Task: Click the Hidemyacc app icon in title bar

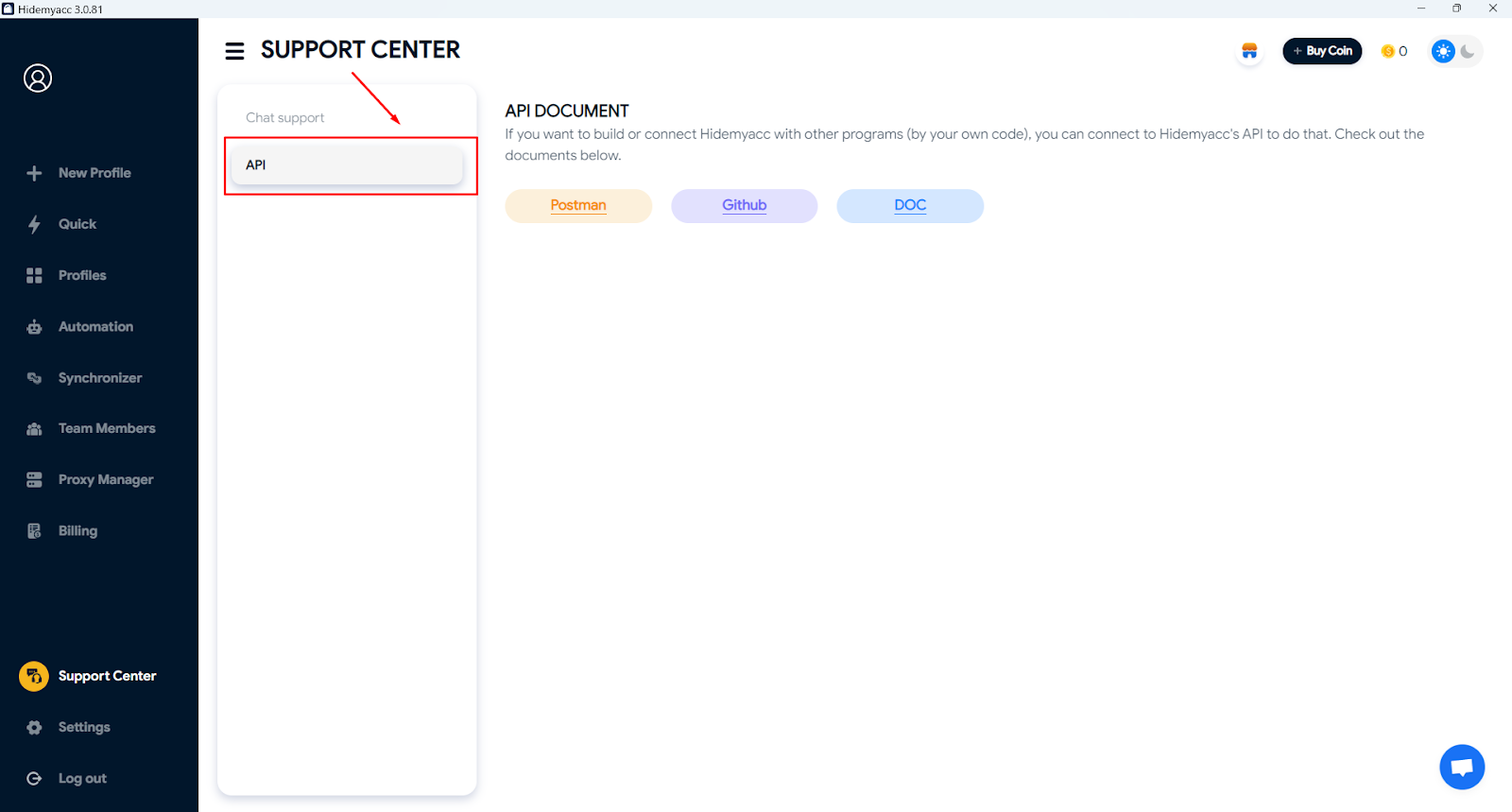Action: coord(9,9)
